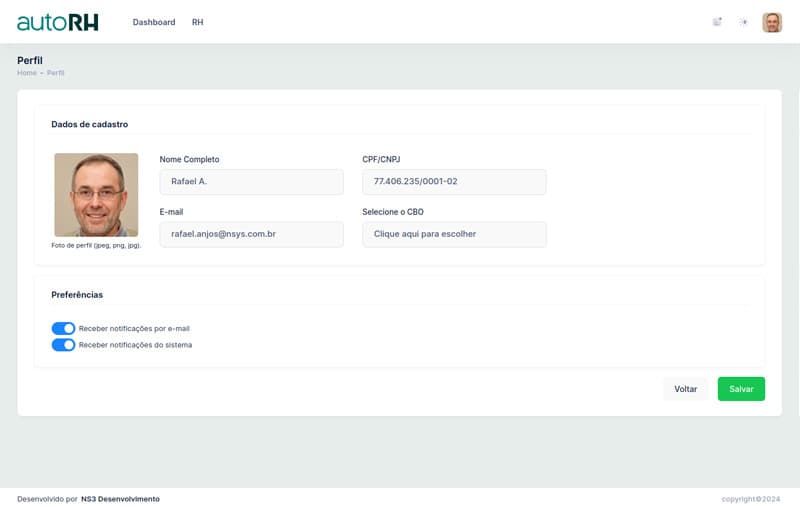Click 'Foto de perfil (jpeg, png, jpg)' caption
The width and height of the screenshot is (800, 508).
click(x=96, y=245)
